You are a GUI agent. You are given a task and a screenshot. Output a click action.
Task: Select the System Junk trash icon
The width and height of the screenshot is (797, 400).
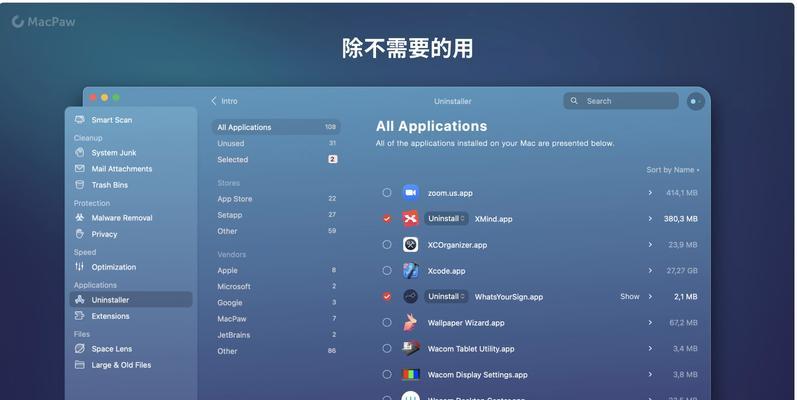coord(80,152)
